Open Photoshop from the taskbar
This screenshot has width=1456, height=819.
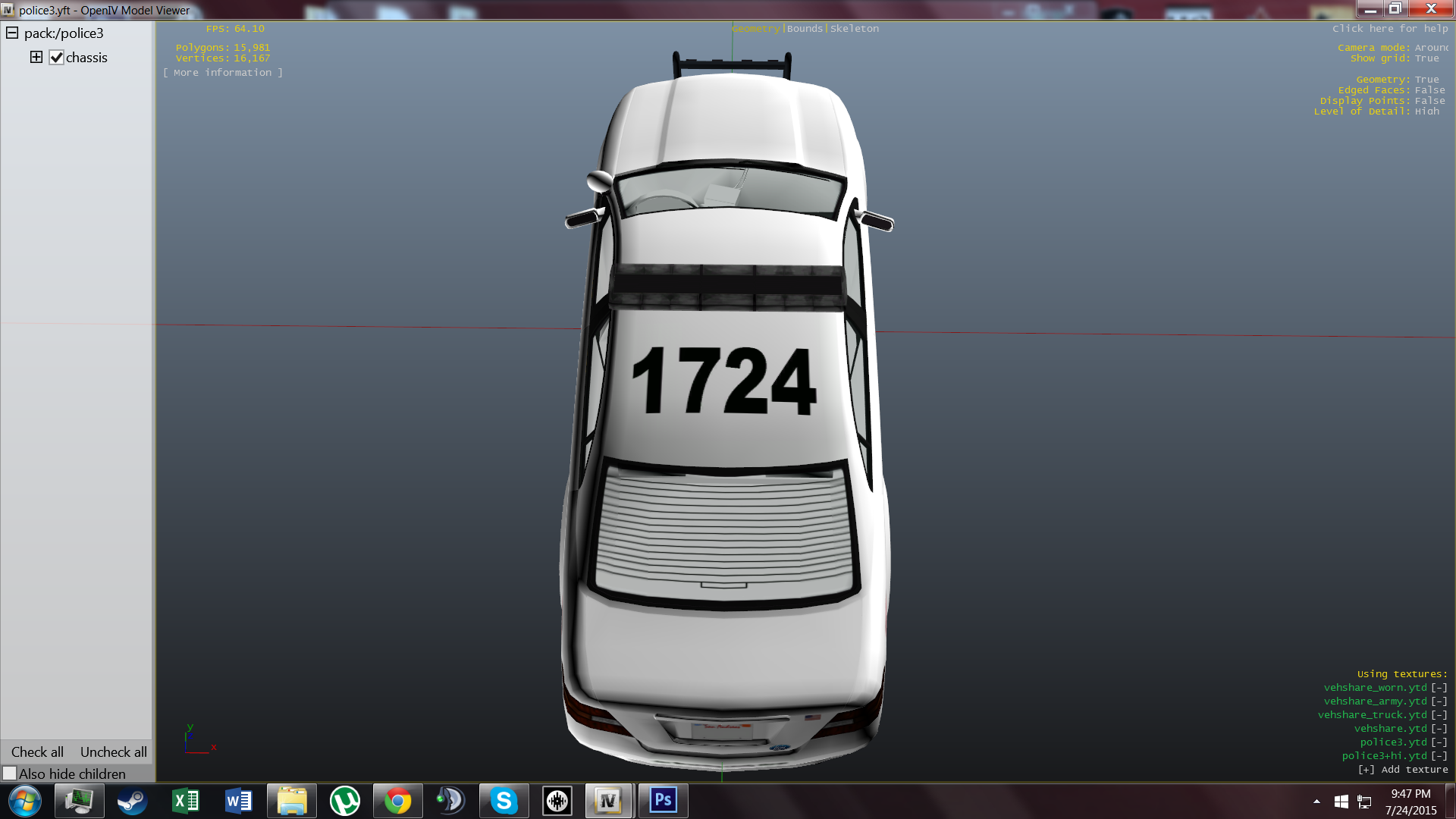(663, 801)
